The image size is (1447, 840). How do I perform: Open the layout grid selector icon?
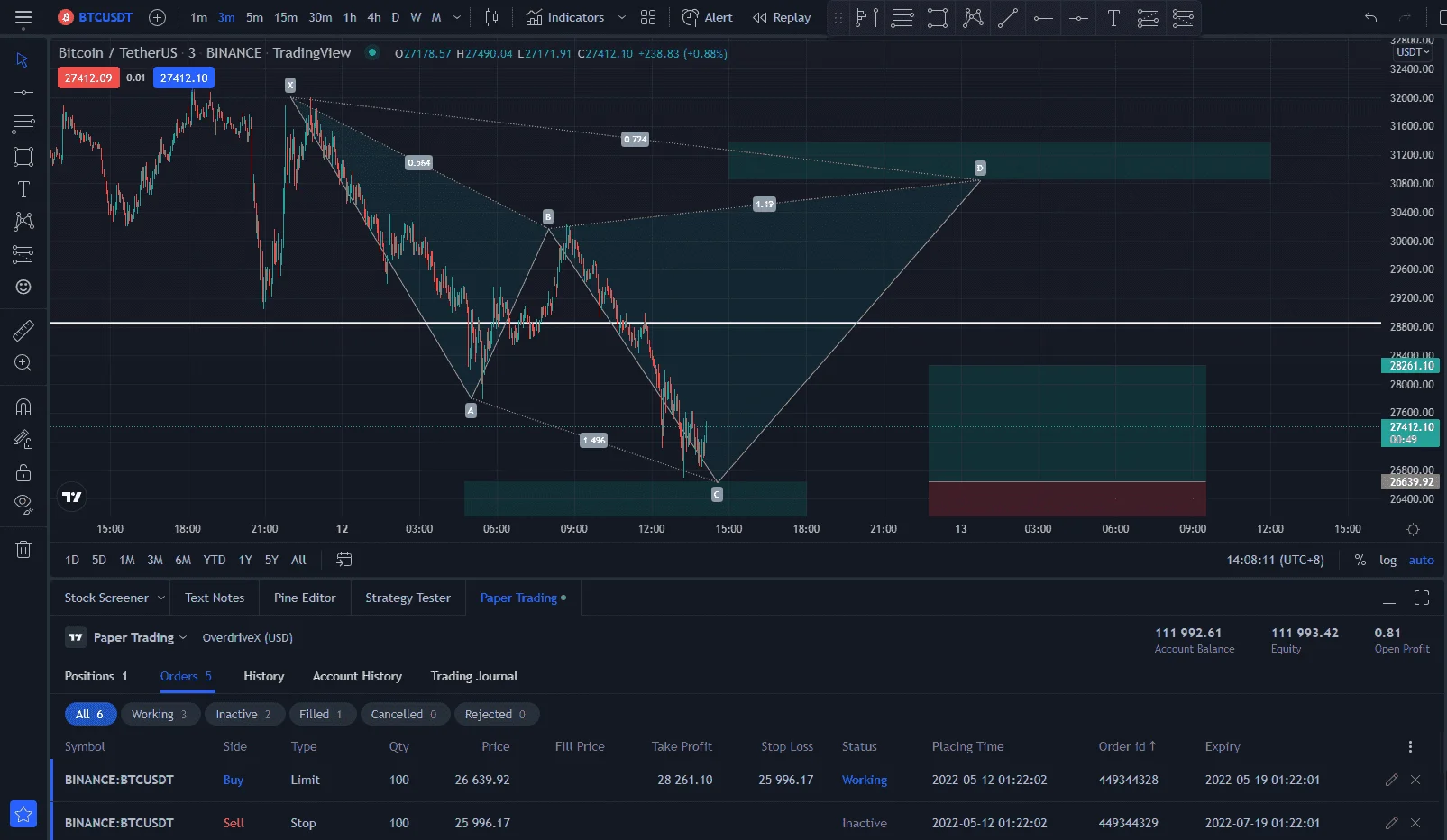pyautogui.click(x=648, y=17)
